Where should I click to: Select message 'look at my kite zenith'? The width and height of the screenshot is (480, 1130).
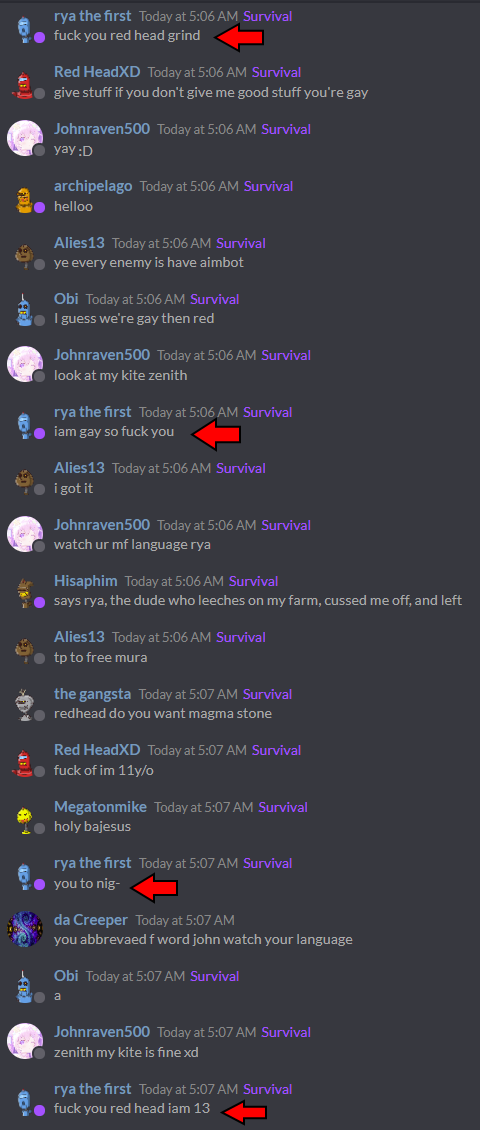(x=120, y=375)
